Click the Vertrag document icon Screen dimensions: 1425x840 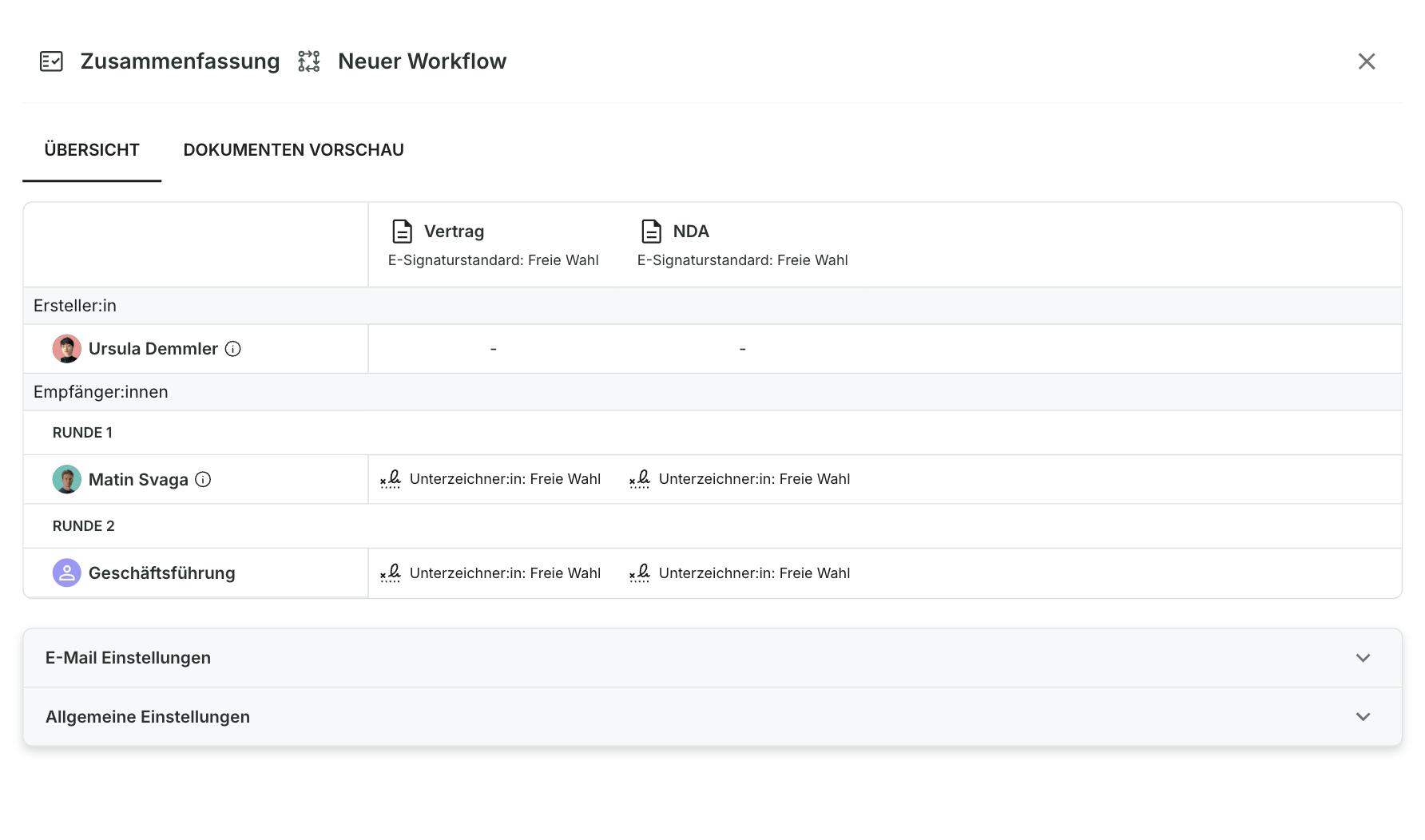click(403, 232)
